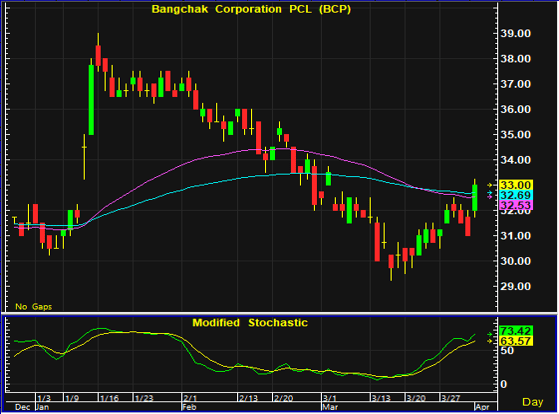Screen dimensions: 559x414
Task: Click the 3/1 date marker
Action: tap(329, 398)
